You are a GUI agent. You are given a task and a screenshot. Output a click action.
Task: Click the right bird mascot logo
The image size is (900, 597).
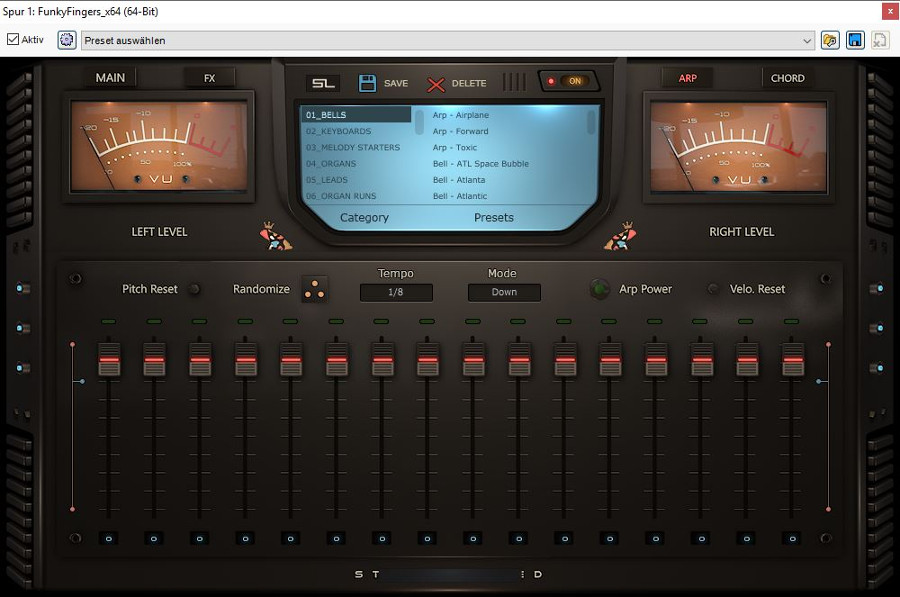coord(620,236)
